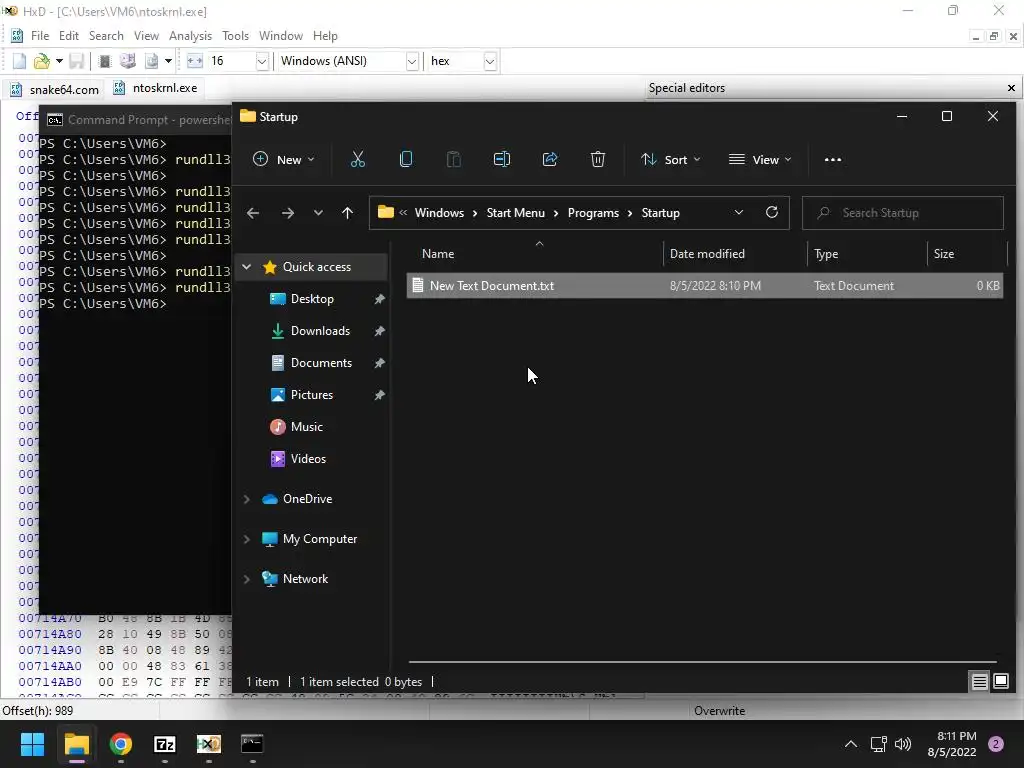
Task: Click Command Prompt taskbar icon
Action: coord(252,744)
